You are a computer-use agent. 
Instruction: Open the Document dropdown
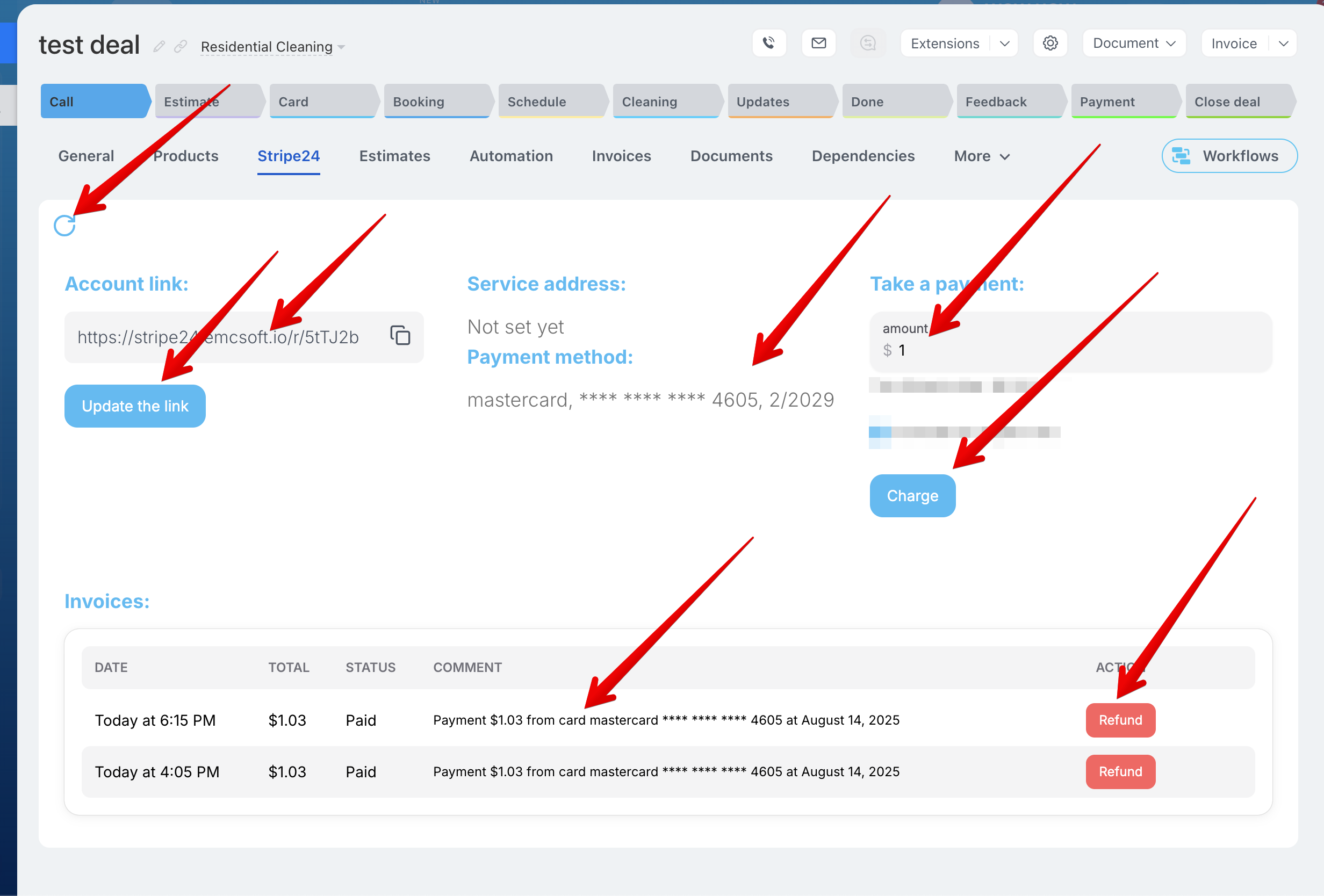coord(1133,44)
